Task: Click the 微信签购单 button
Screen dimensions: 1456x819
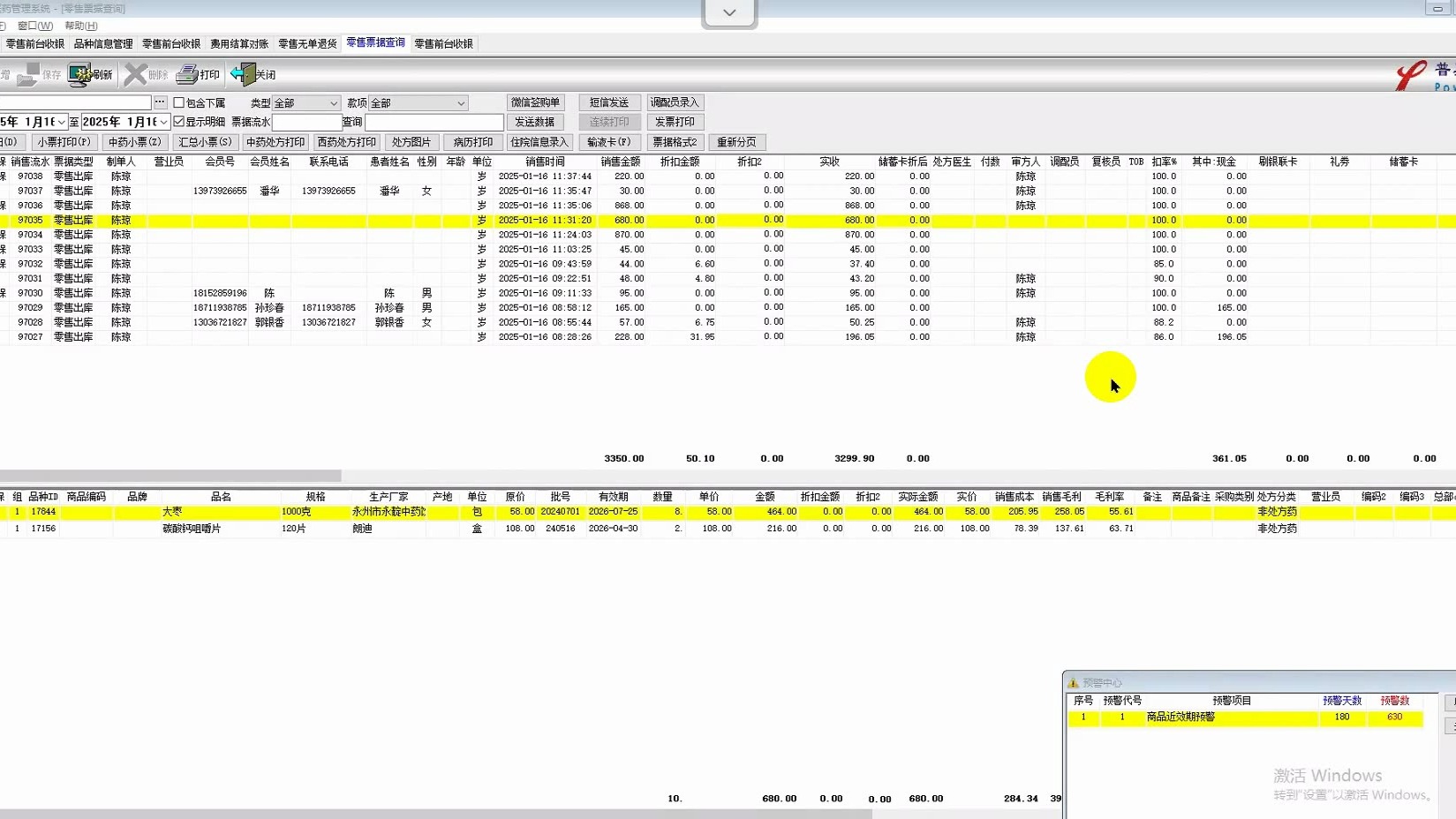Action: 535,102
